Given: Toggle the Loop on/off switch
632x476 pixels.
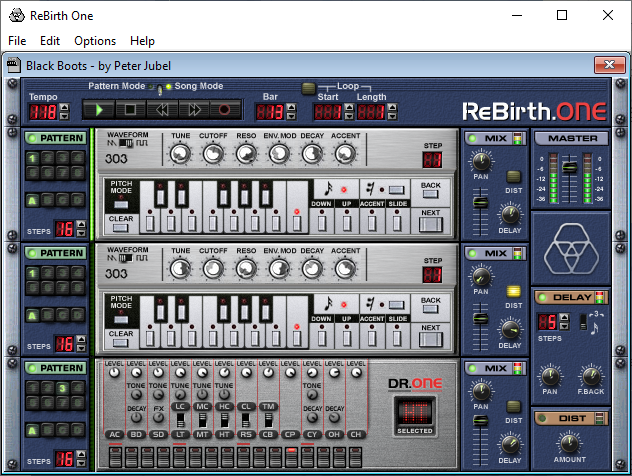Looking at the screenshot, I should click(x=309, y=87).
